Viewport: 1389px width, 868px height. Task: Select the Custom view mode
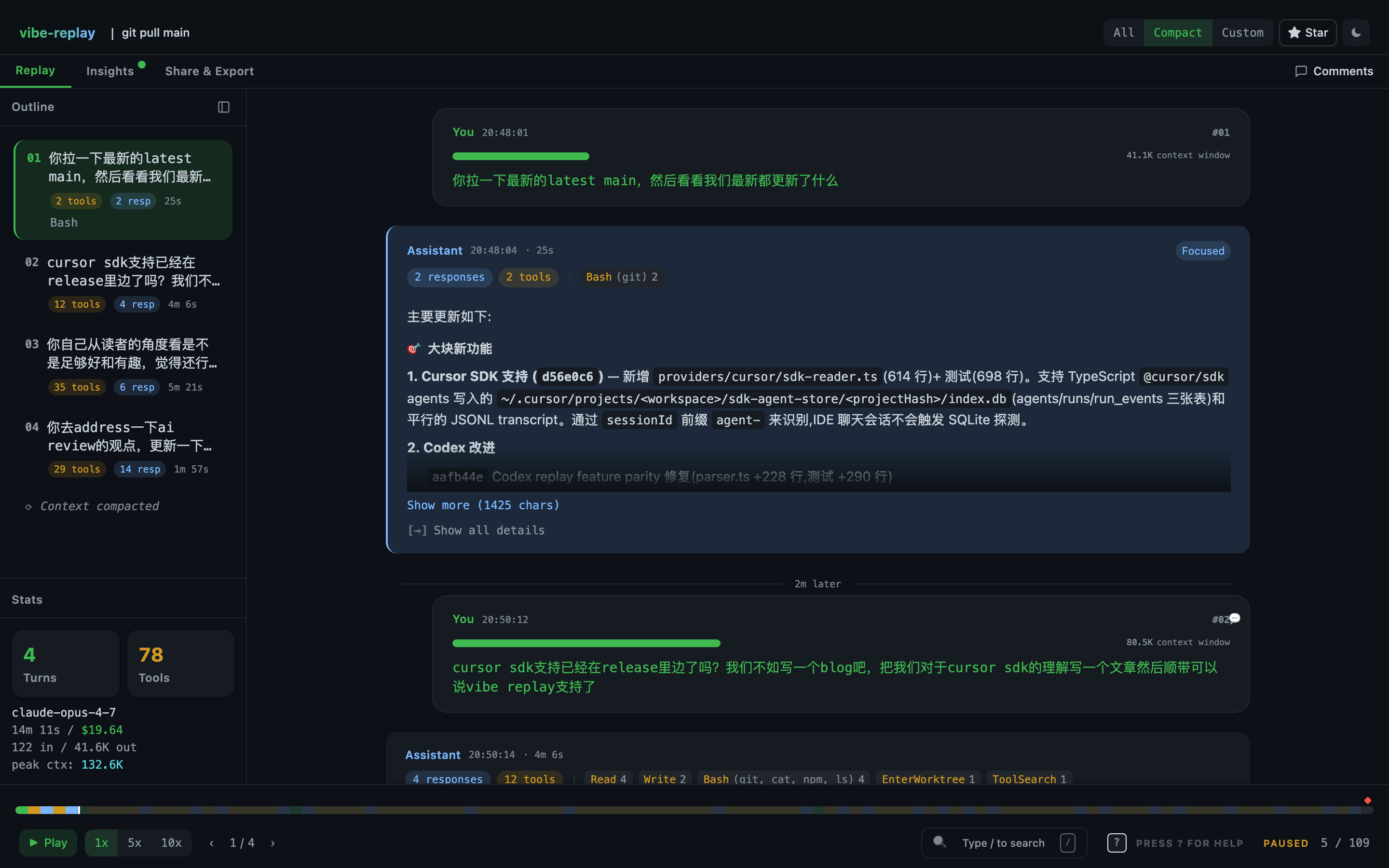point(1242,33)
